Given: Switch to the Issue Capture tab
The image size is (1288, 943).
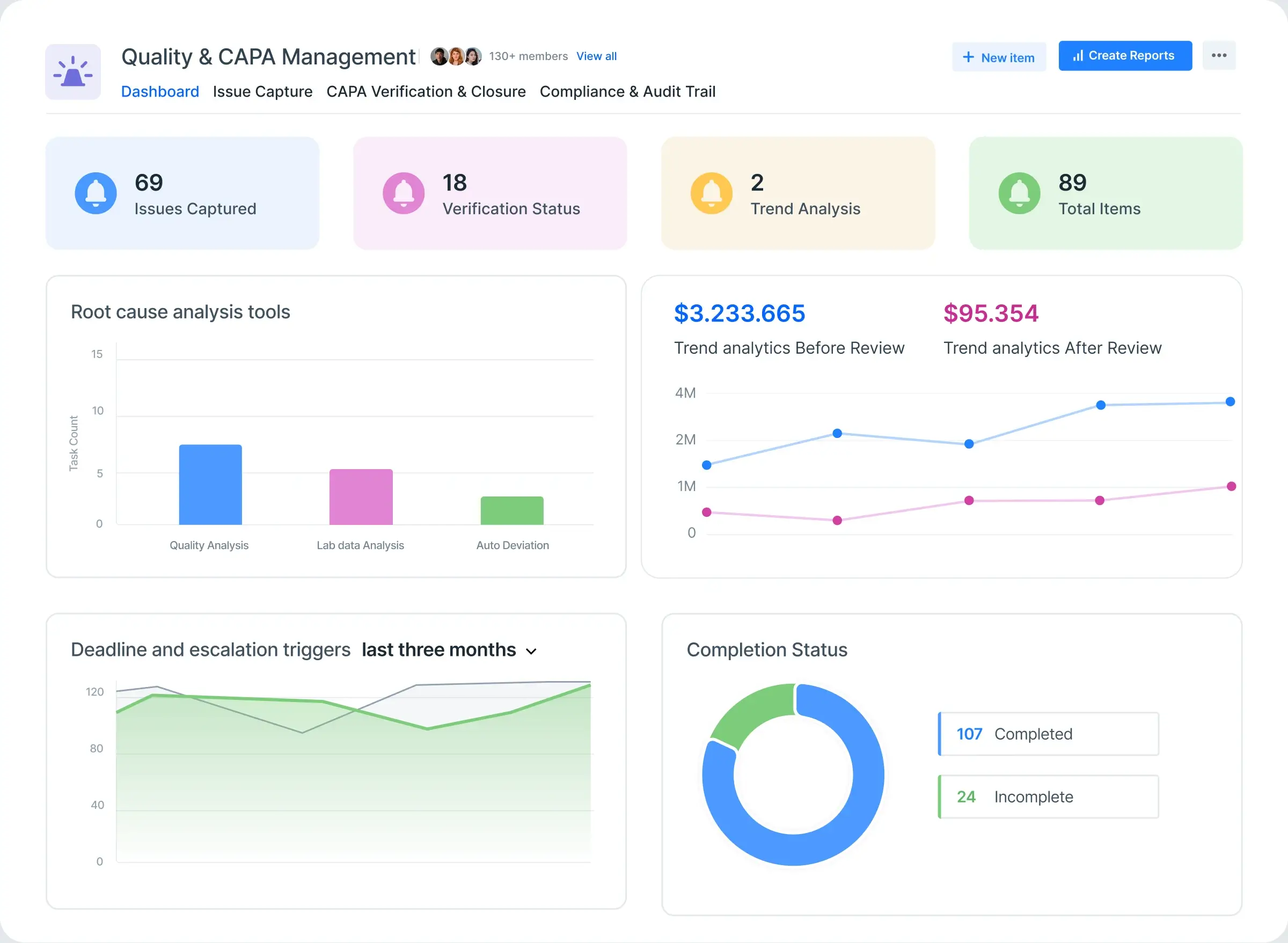Looking at the screenshot, I should pos(262,91).
